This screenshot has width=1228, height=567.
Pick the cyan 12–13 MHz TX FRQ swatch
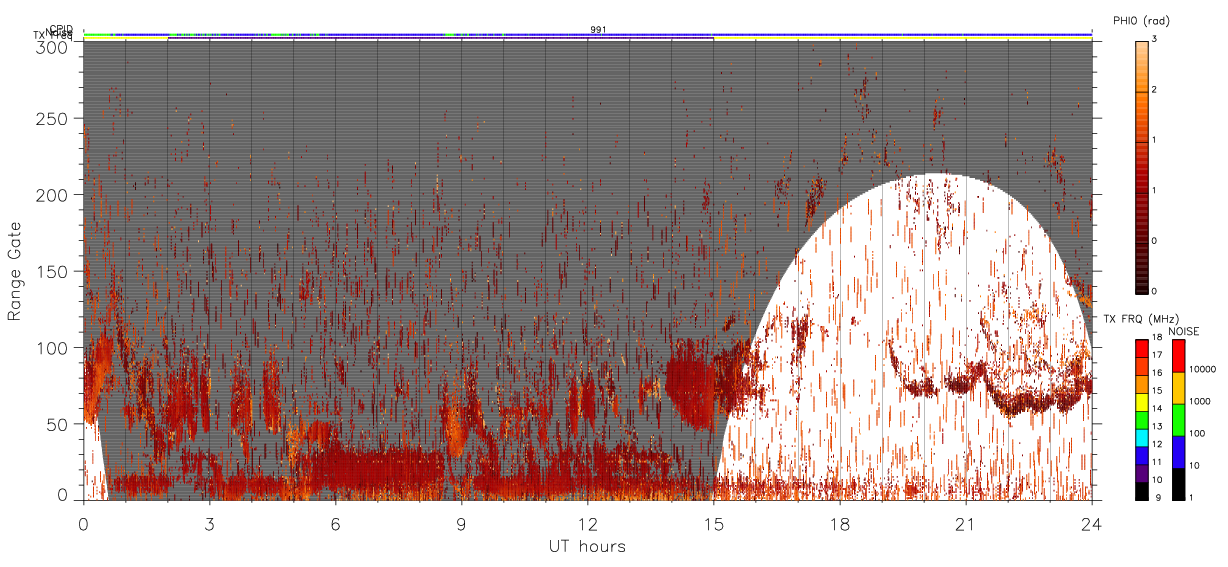(x=1141, y=436)
